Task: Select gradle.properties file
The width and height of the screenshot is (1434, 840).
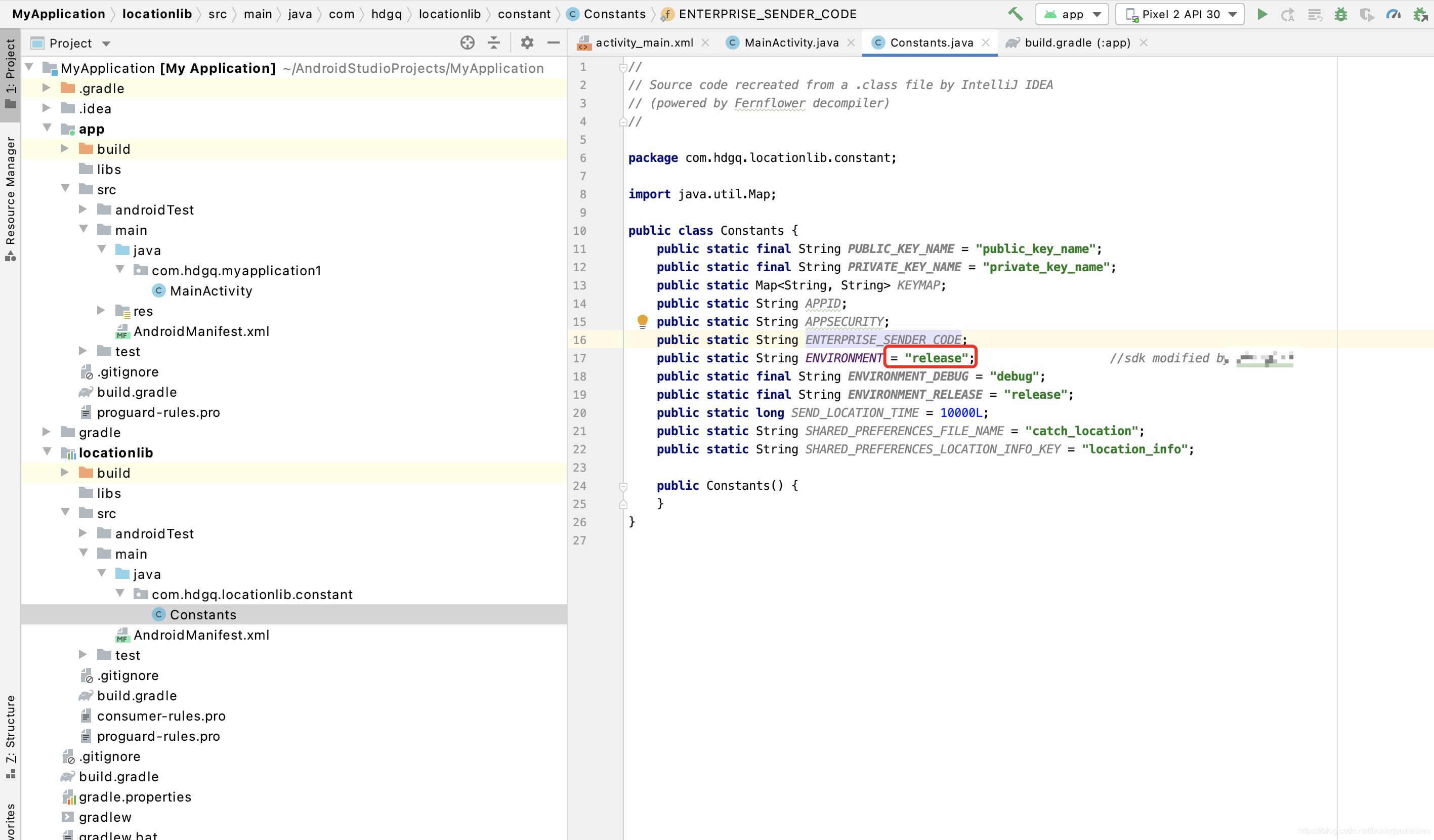Action: (x=135, y=797)
